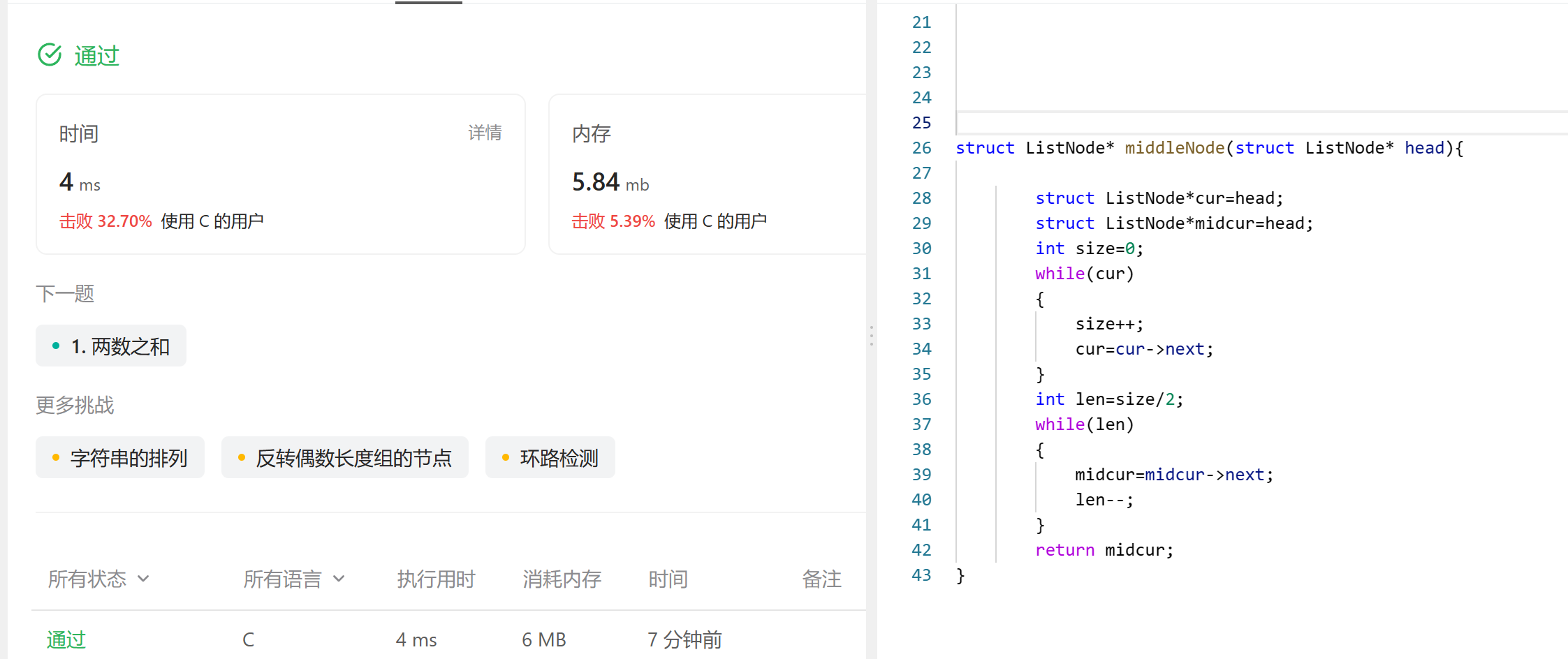Click the 下一题 section label
Screen dimensions: 1568x659
coord(65,293)
